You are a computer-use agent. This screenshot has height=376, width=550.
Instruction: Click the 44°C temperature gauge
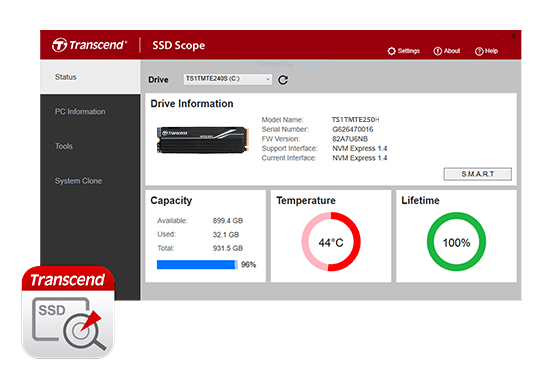point(331,242)
